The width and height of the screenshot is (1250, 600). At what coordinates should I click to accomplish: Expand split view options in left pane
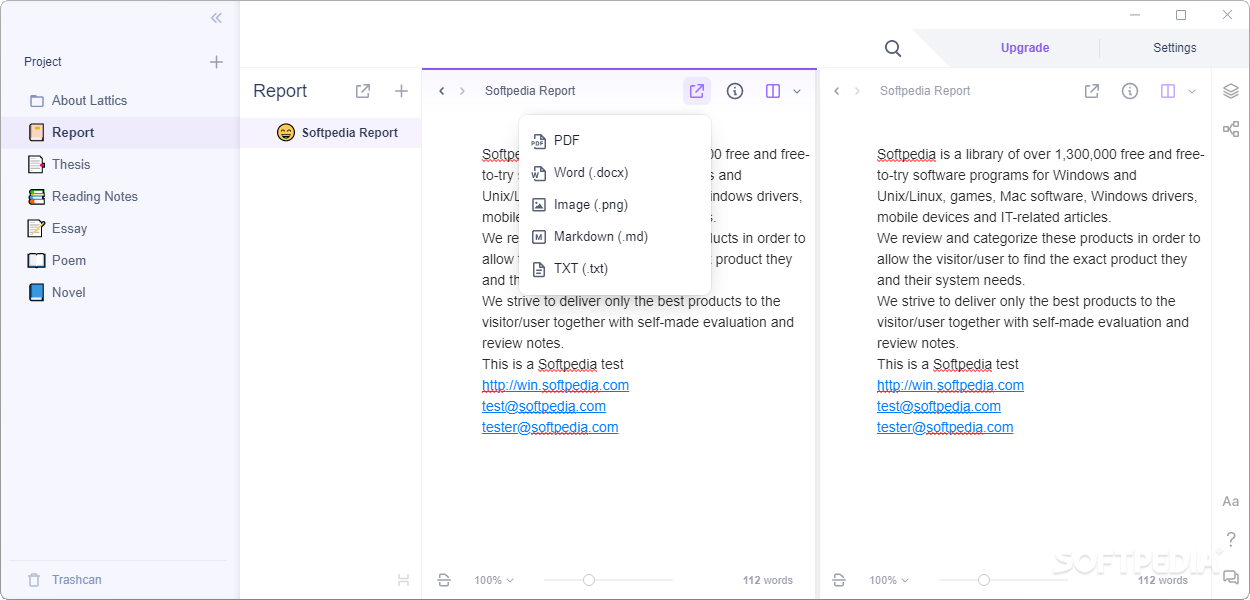tap(797, 91)
